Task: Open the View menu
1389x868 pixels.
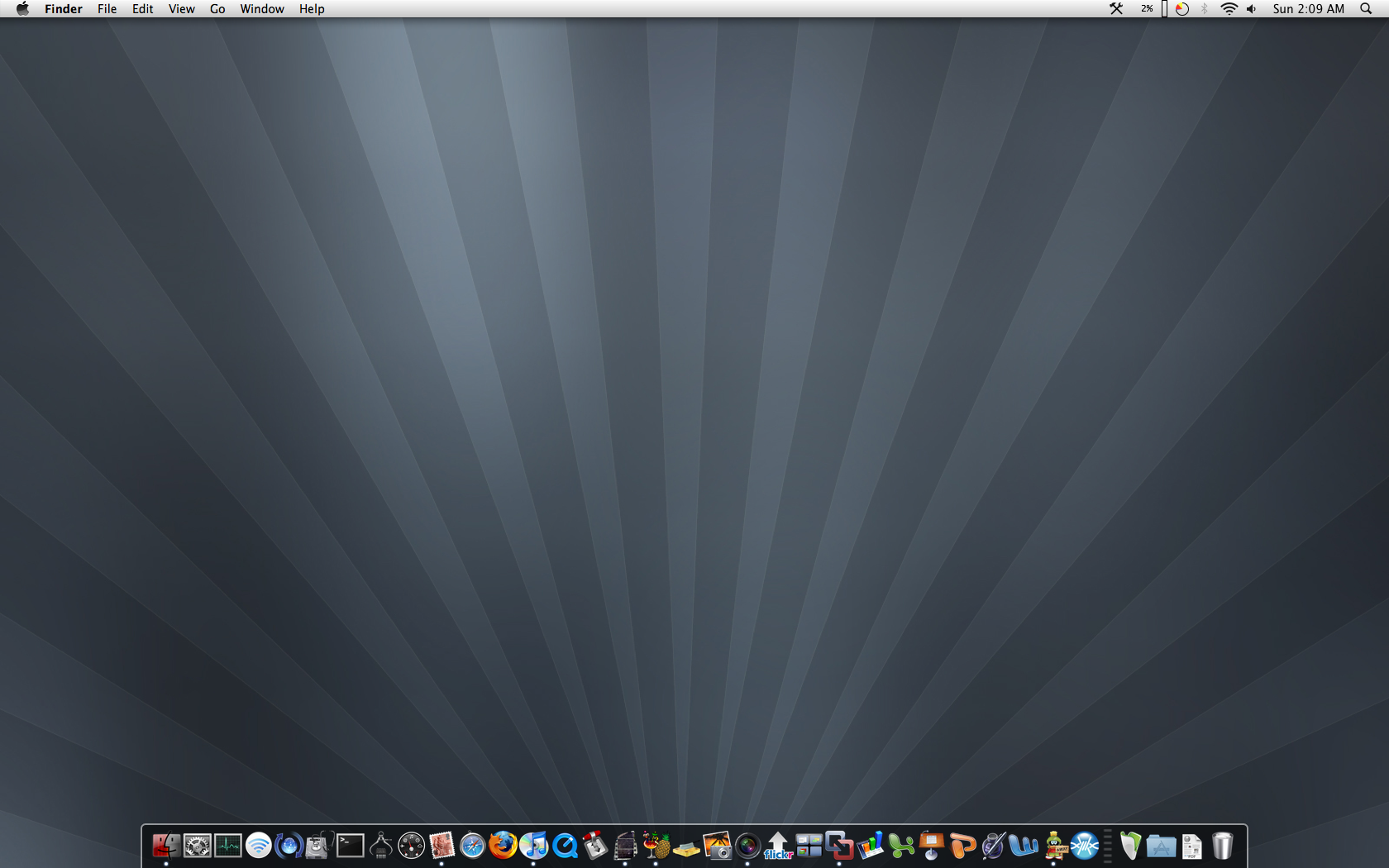Action: pos(182,9)
